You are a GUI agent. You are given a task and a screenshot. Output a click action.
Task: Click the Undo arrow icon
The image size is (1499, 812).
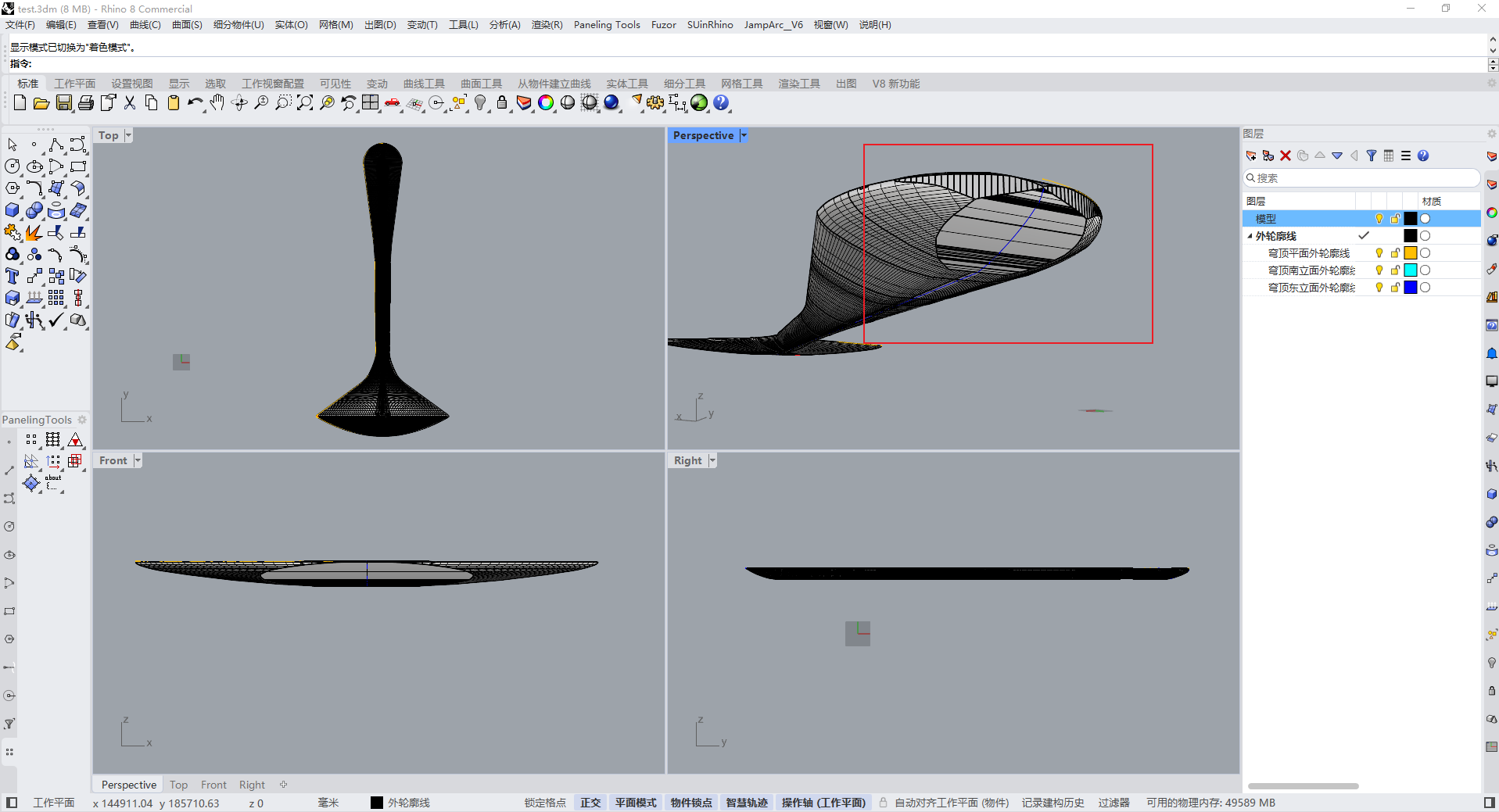[195, 103]
